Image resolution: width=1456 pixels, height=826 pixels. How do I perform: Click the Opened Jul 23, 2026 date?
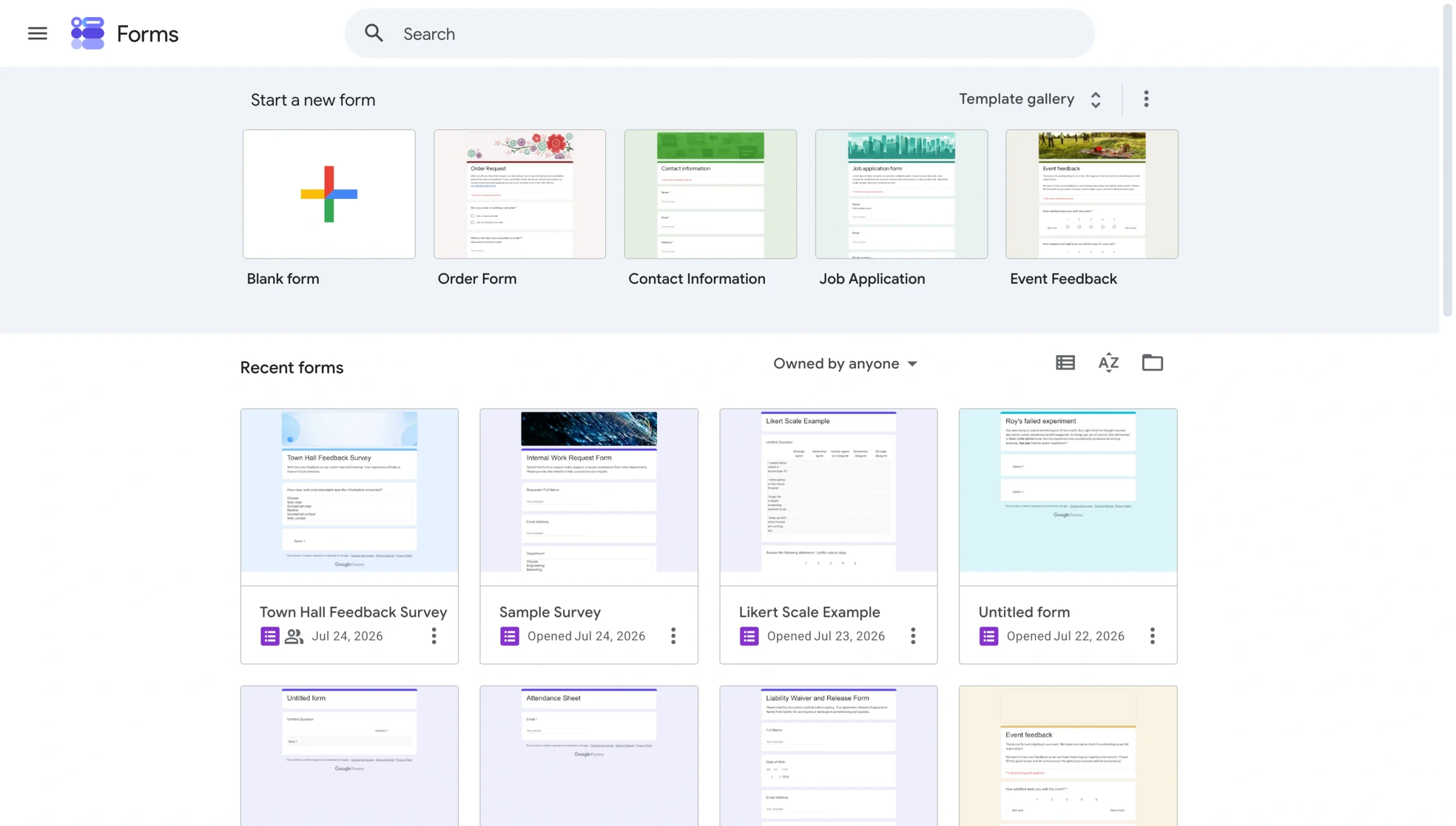tap(826, 636)
